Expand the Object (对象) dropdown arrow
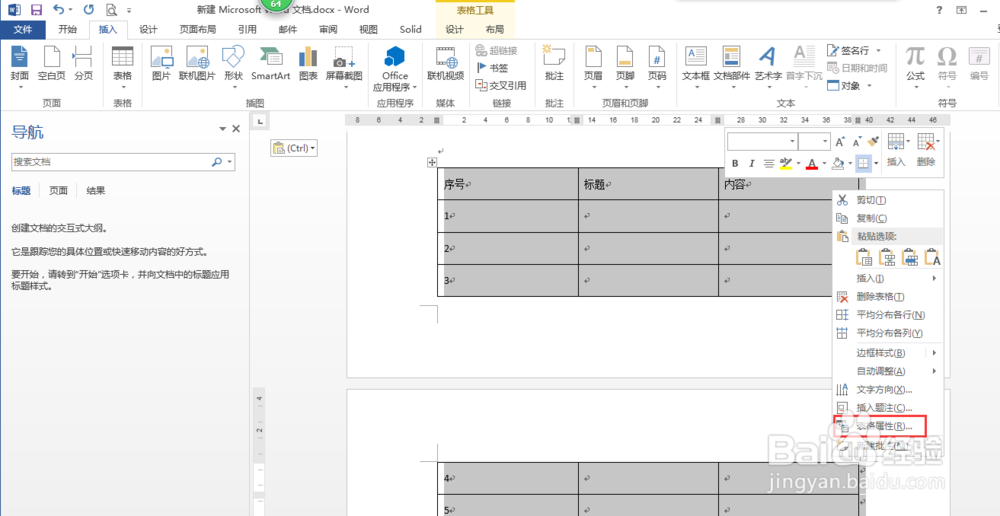 point(869,85)
